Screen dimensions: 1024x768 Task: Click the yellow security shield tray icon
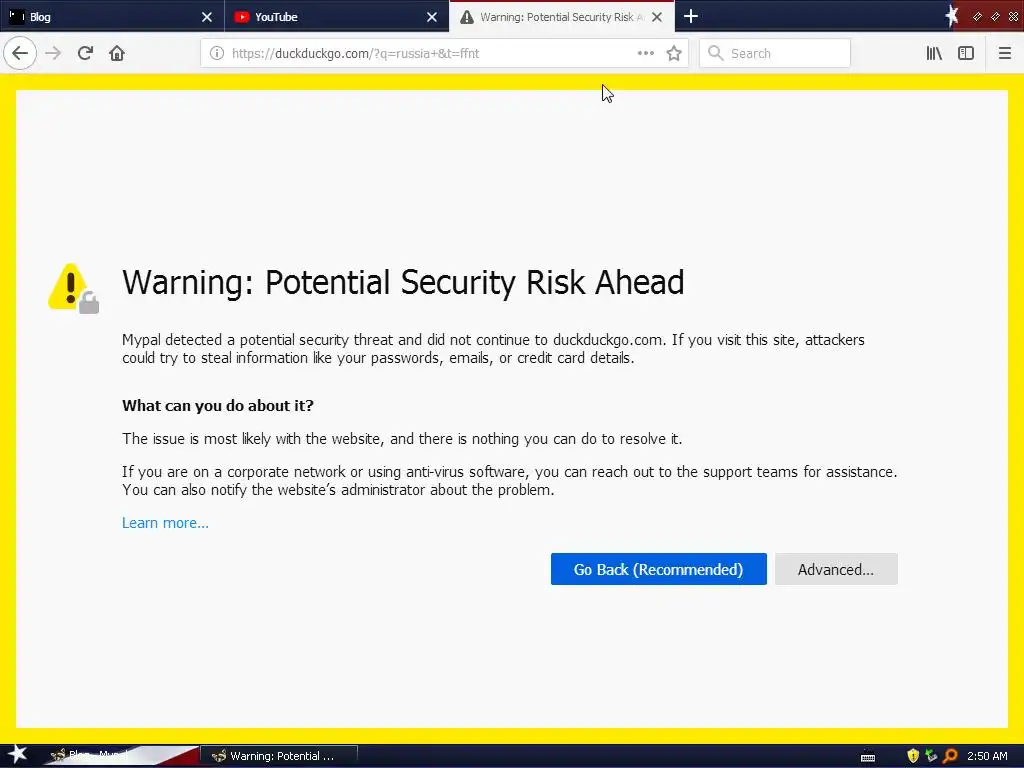pos(913,756)
